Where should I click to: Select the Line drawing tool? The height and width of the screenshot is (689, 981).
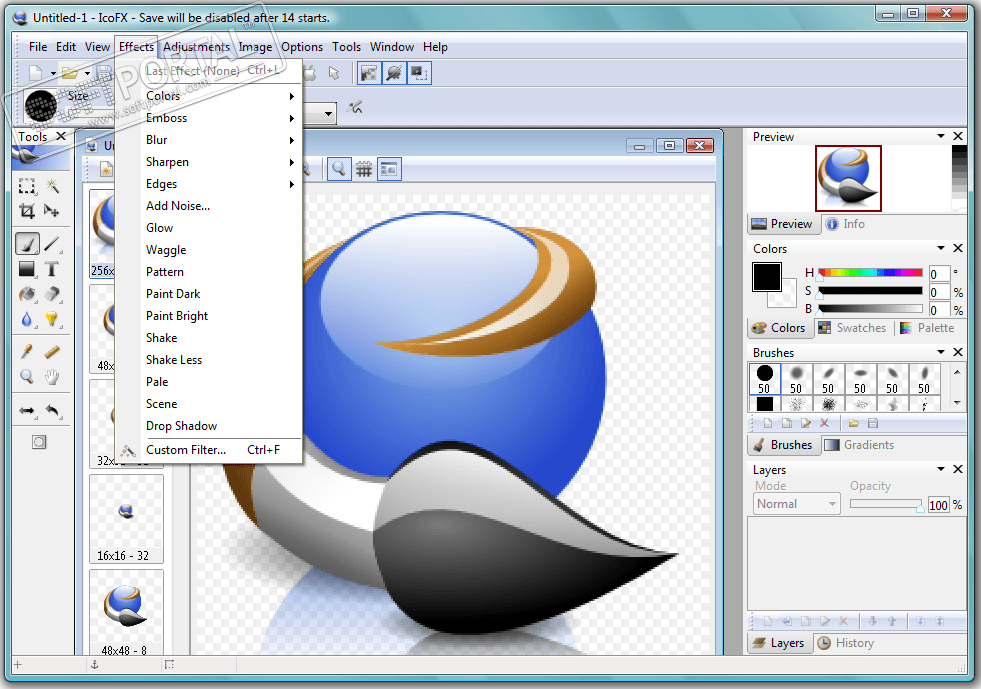pyautogui.click(x=52, y=243)
